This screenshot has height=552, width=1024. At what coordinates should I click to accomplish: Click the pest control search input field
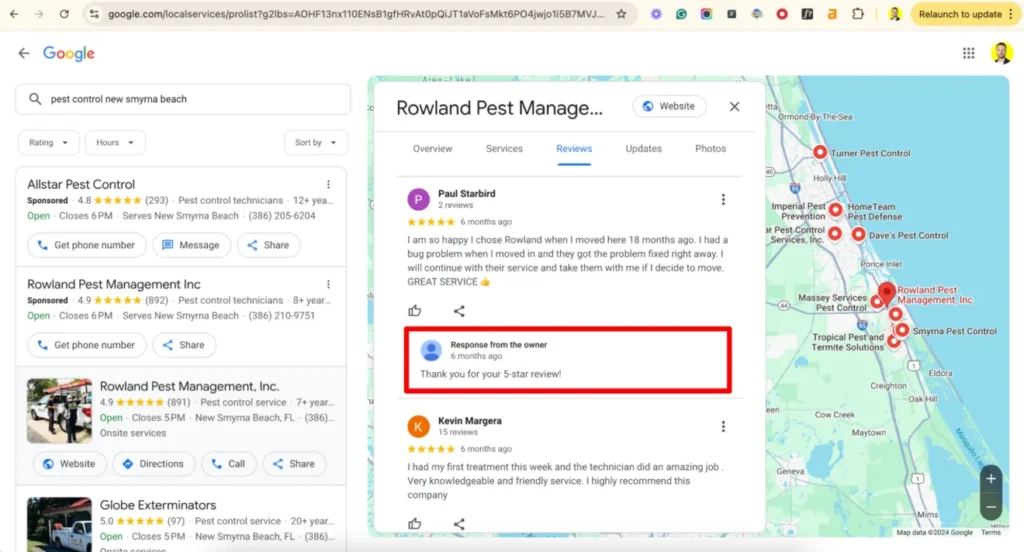(x=190, y=99)
